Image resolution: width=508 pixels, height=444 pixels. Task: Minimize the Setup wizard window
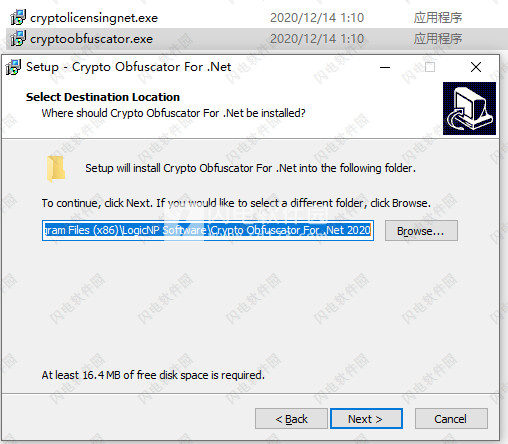point(385,67)
